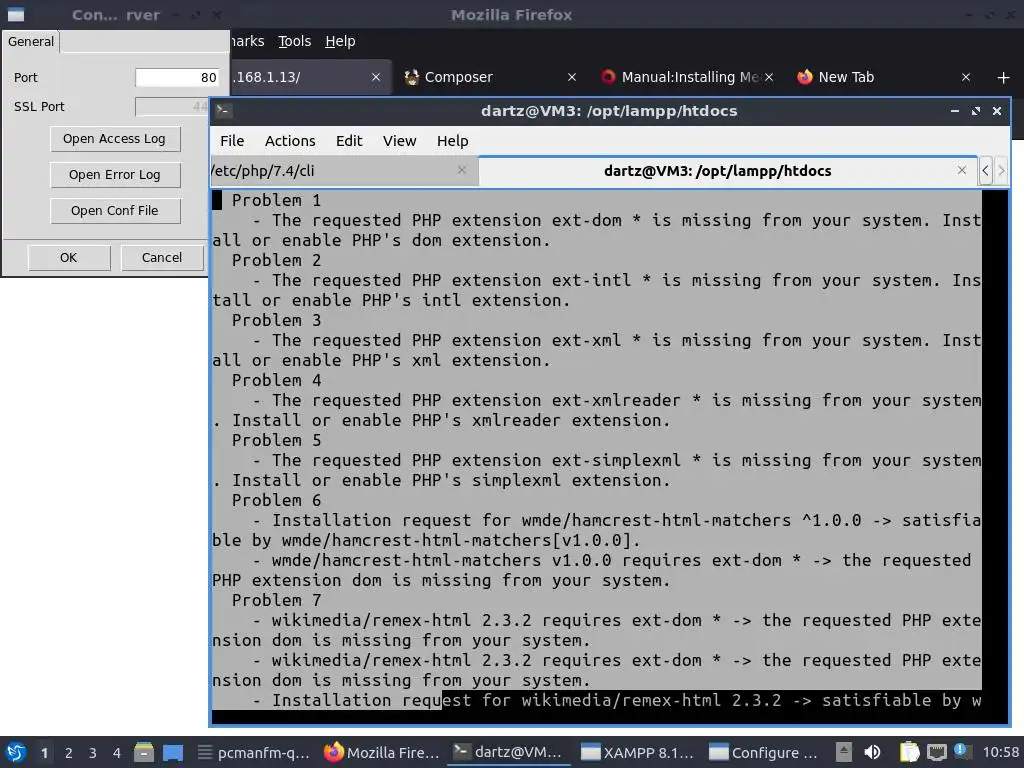The image size is (1024, 768).
Task: Switch to workspace 3 in the pager
Action: click(x=93, y=752)
